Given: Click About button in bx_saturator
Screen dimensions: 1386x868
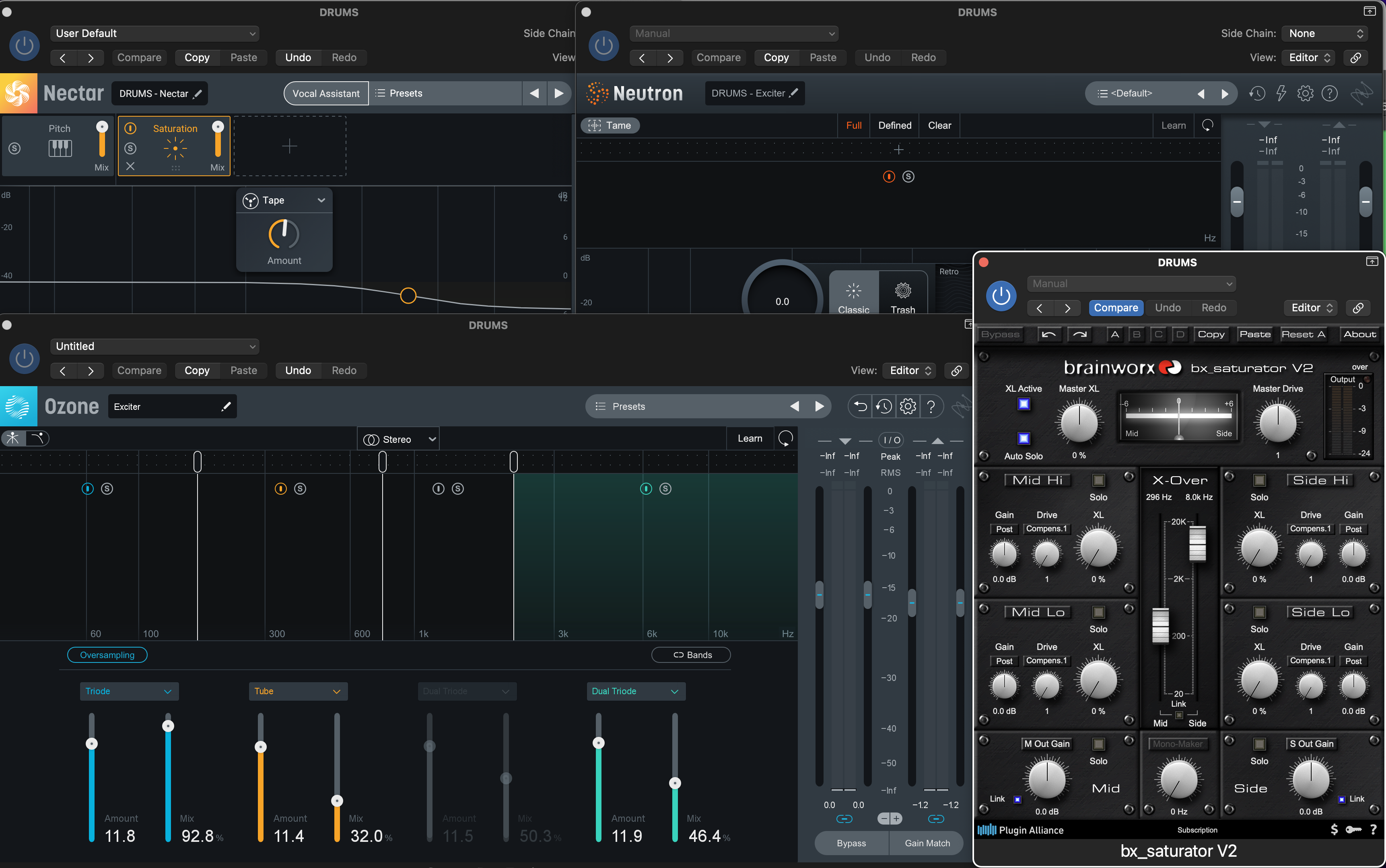Looking at the screenshot, I should 1359,334.
